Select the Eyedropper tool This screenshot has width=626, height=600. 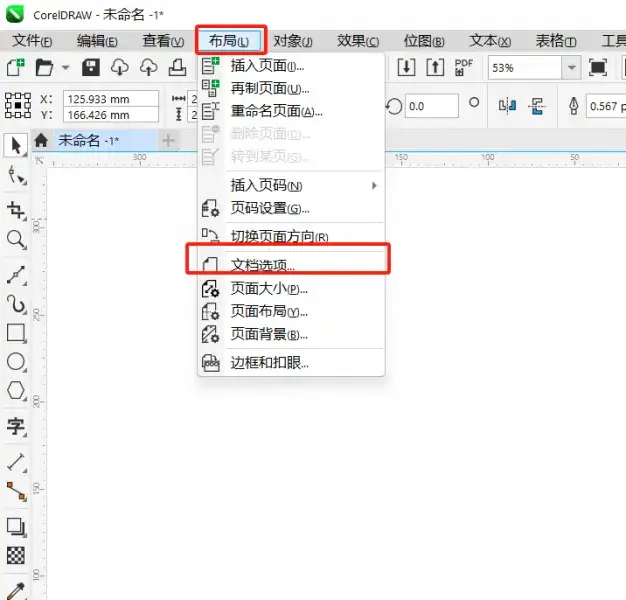click(16, 591)
